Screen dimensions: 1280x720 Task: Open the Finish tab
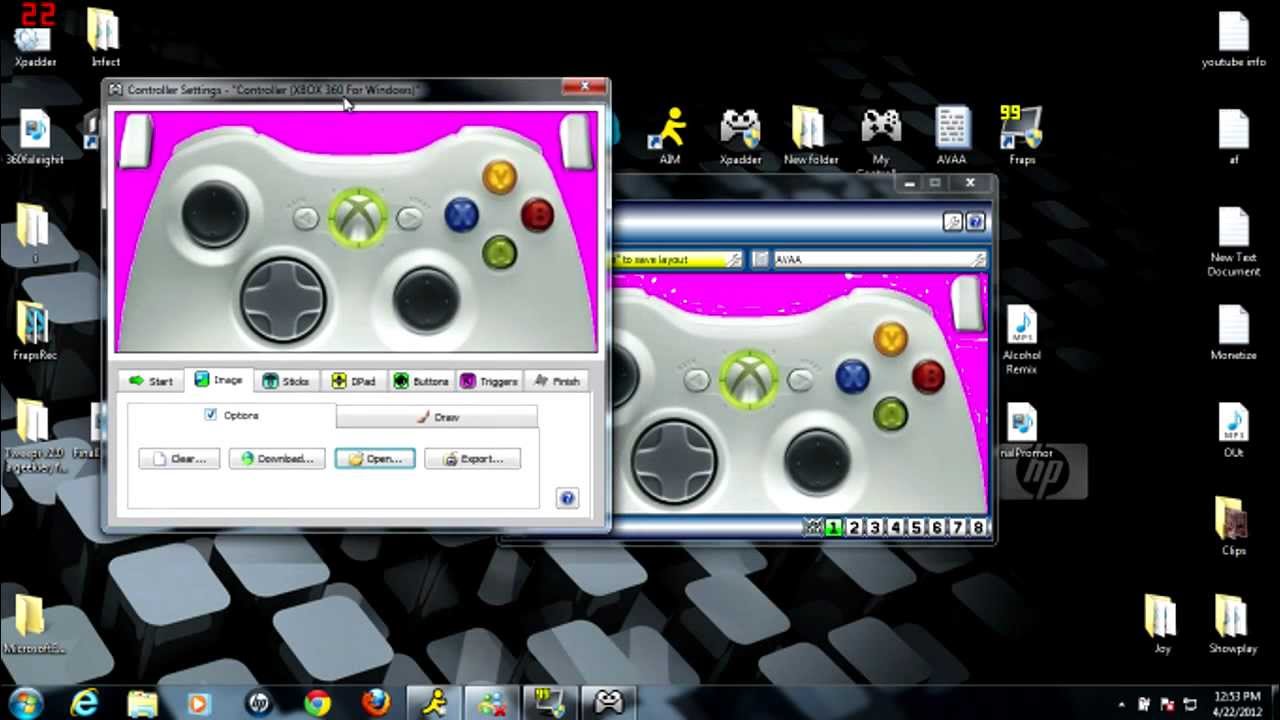556,381
